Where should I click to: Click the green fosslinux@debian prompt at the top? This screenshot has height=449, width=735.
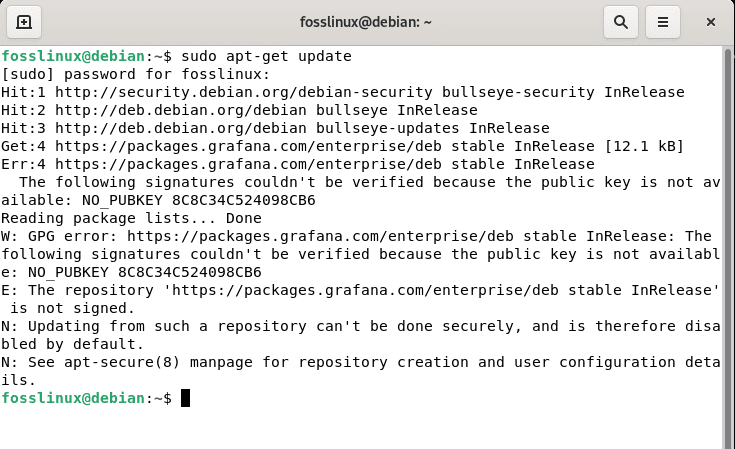click(74, 56)
